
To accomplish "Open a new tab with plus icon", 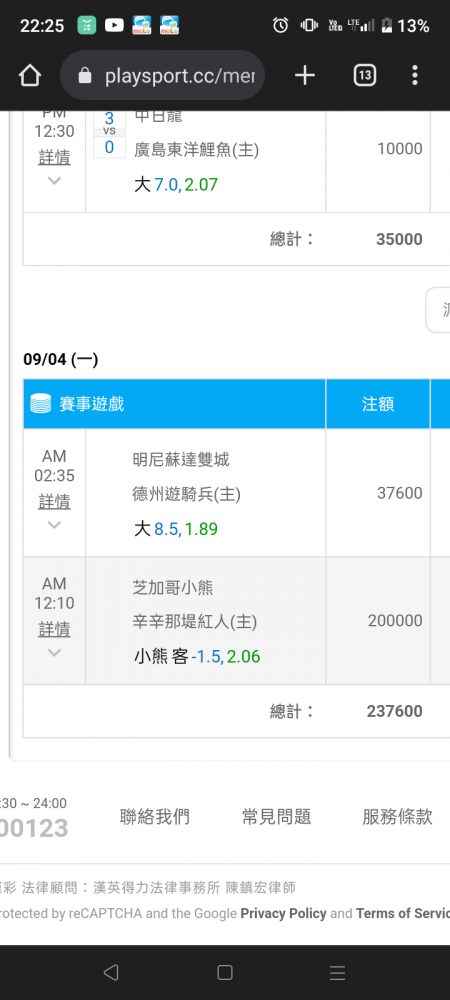I will point(305,76).
